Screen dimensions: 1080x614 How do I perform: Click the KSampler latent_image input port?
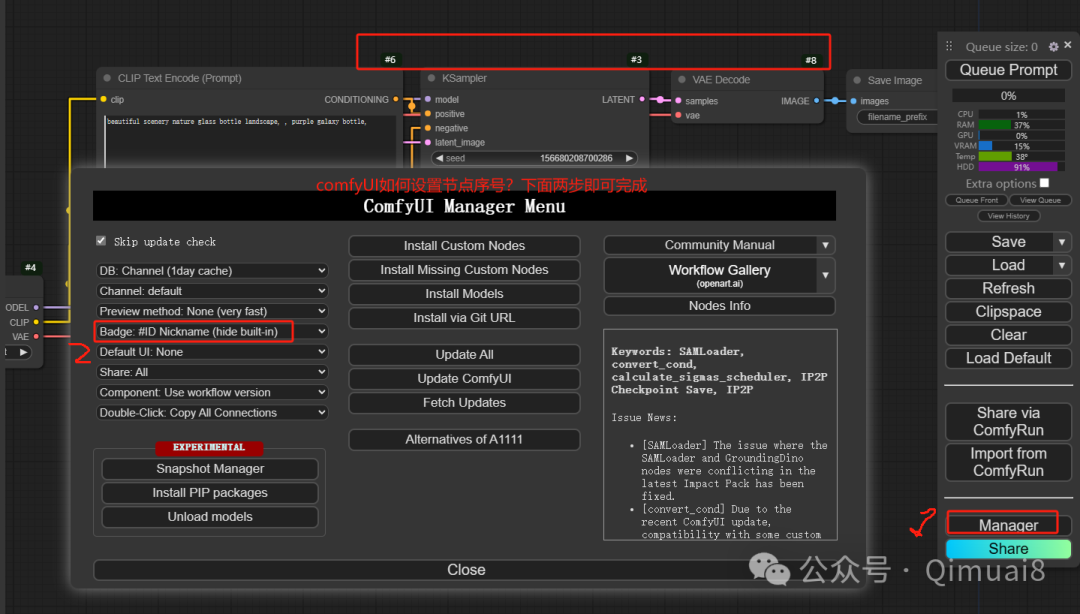[428, 143]
